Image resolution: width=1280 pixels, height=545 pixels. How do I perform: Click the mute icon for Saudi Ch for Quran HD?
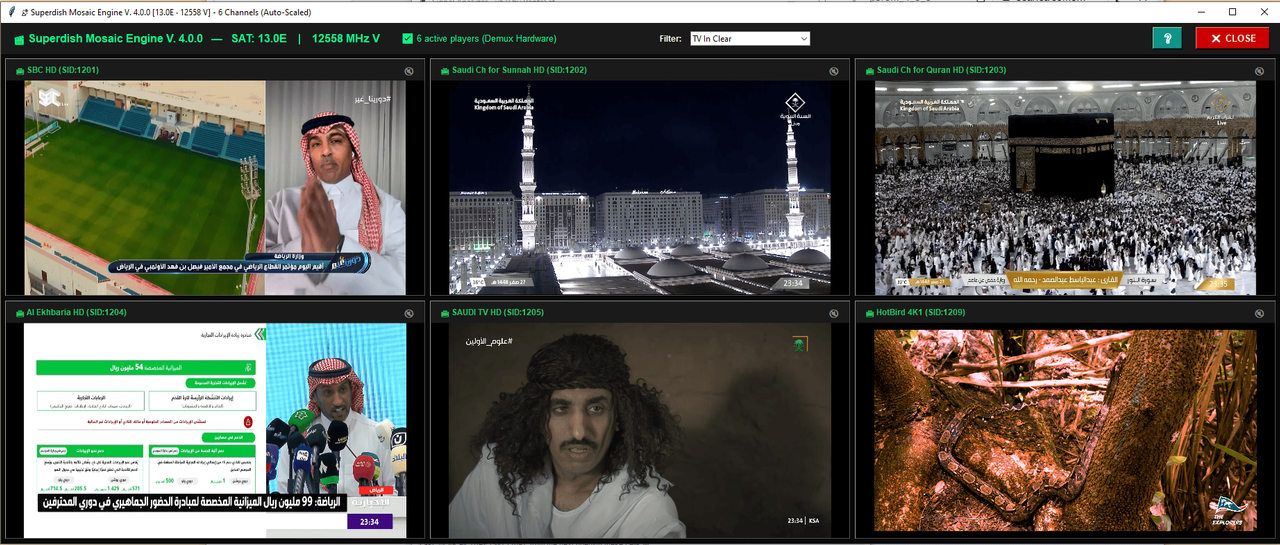[x=1259, y=71]
